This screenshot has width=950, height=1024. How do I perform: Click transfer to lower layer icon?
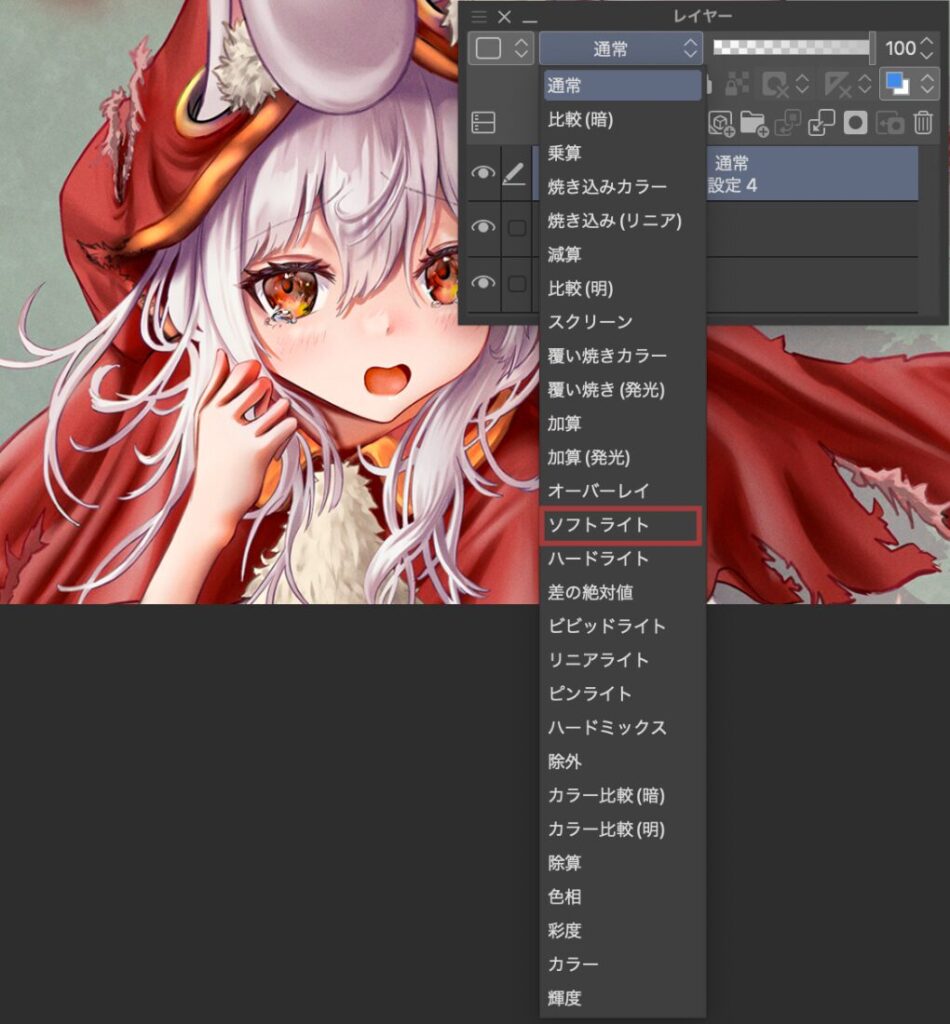tap(787, 123)
